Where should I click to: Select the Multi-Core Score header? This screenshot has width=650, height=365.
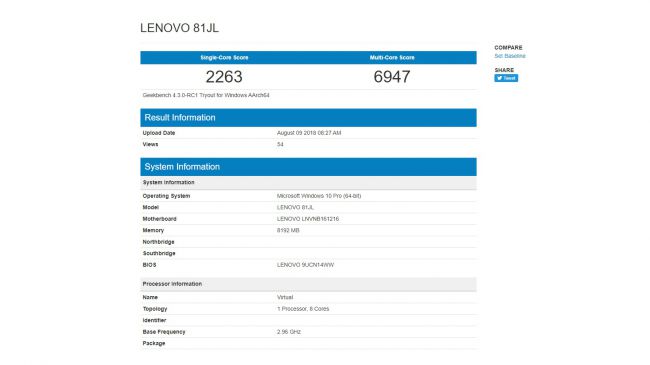pos(392,58)
